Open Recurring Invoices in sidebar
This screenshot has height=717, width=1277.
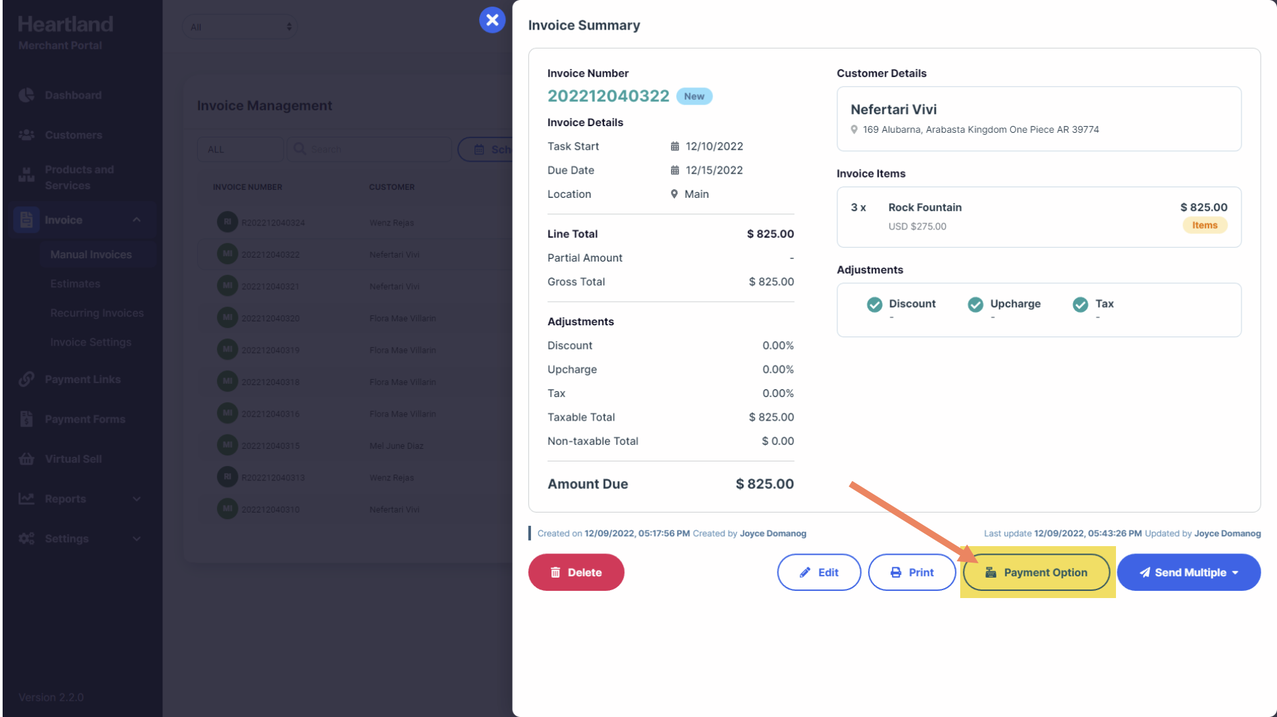(97, 313)
